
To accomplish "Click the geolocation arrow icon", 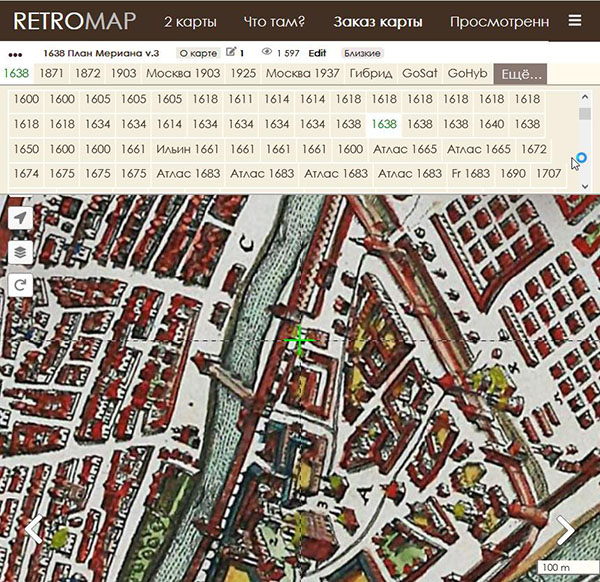I will (20, 219).
